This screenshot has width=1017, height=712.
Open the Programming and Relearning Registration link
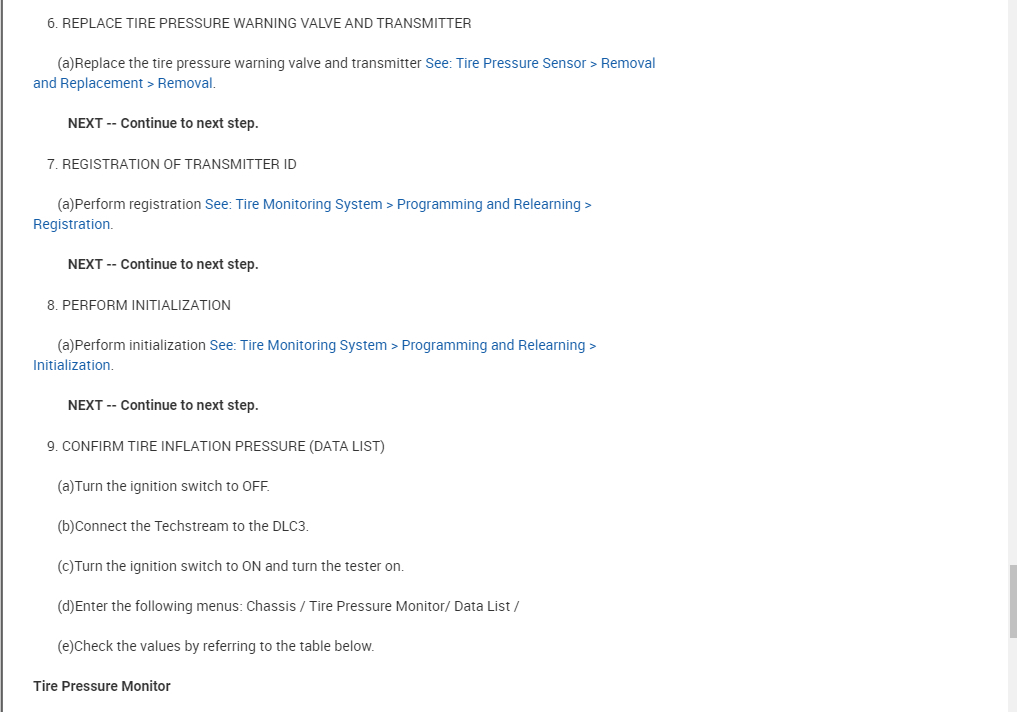click(398, 204)
